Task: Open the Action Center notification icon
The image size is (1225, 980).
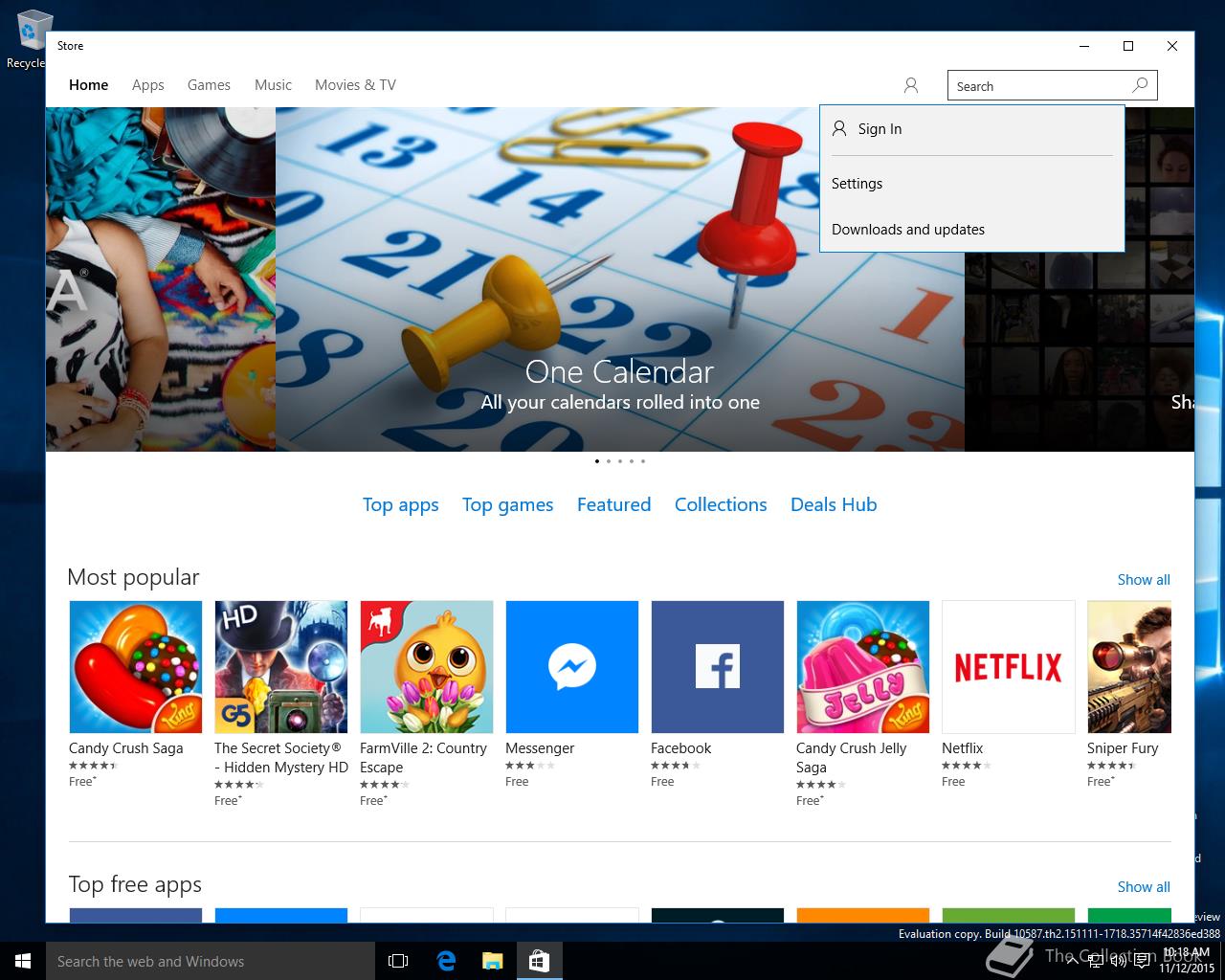Action: point(1142,961)
